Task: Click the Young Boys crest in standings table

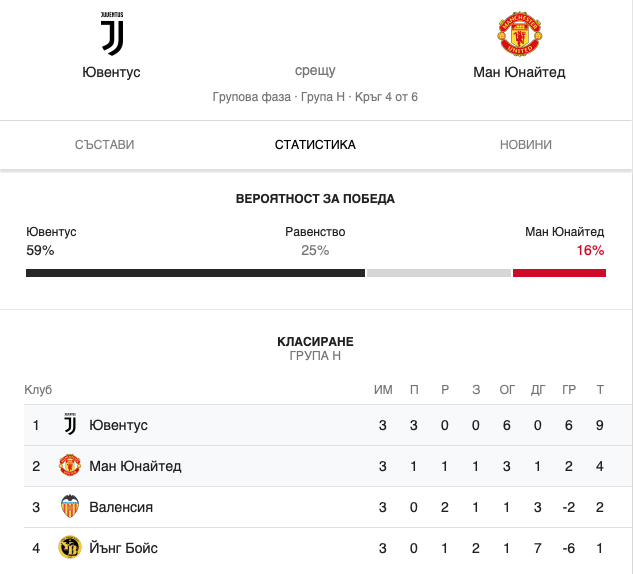Action: point(70,547)
